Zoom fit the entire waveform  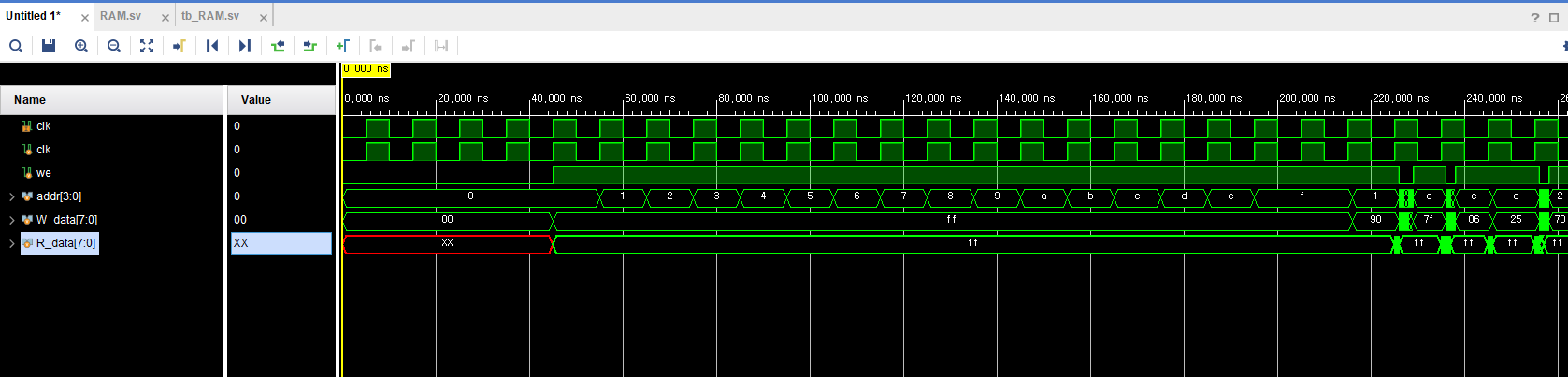tap(147, 46)
